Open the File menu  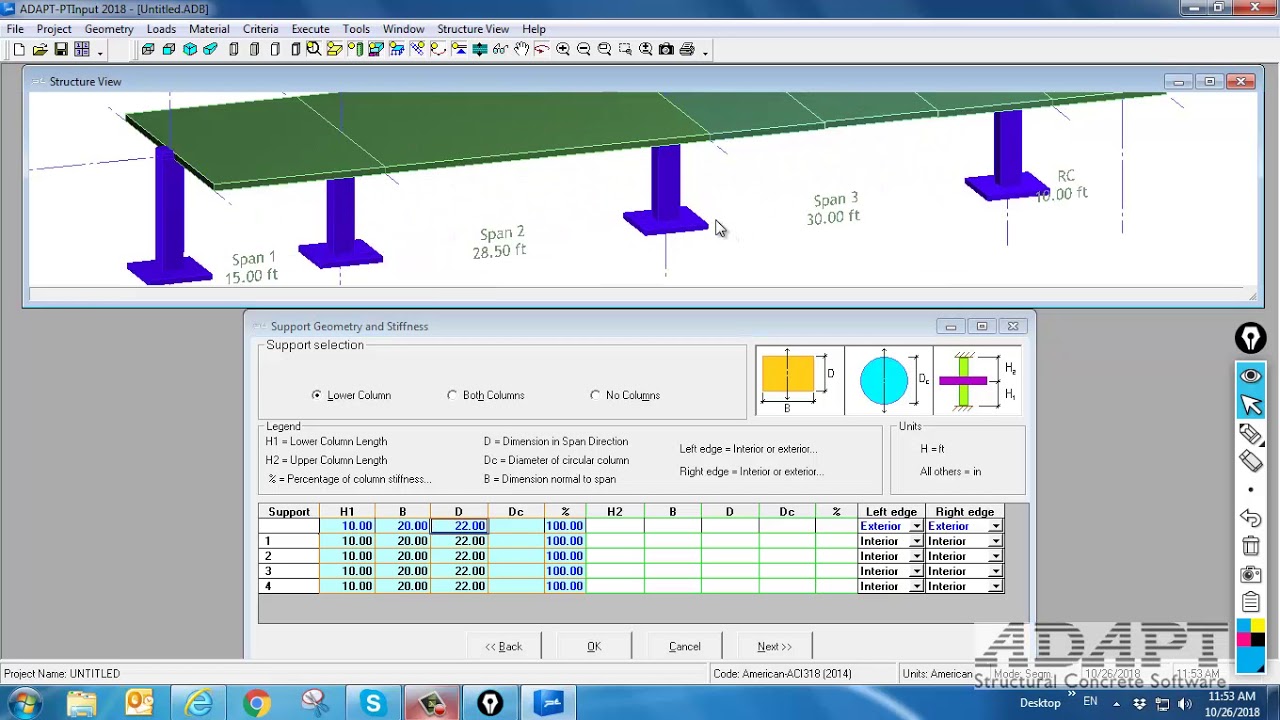pyautogui.click(x=15, y=29)
